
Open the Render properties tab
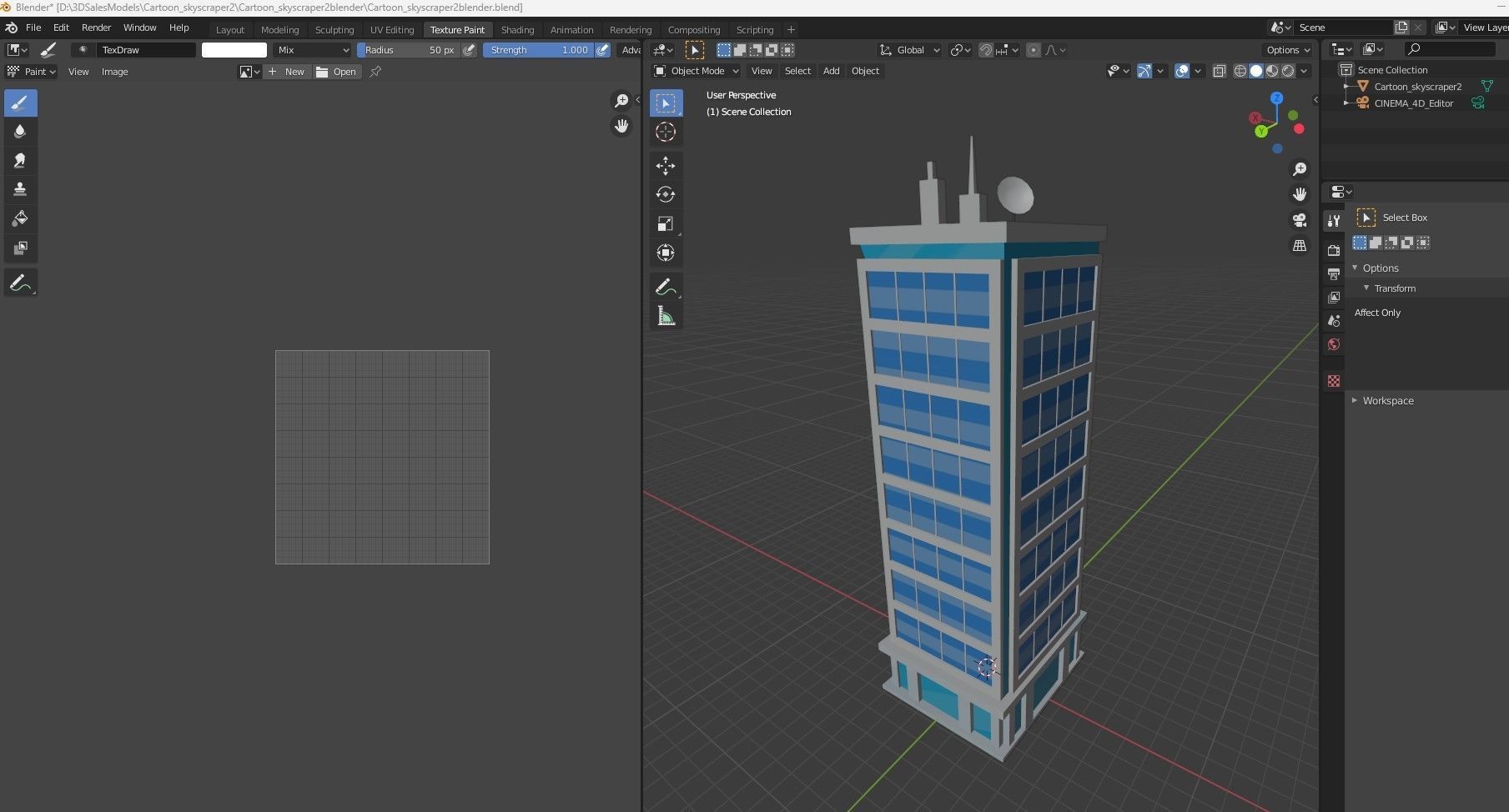(1334, 250)
